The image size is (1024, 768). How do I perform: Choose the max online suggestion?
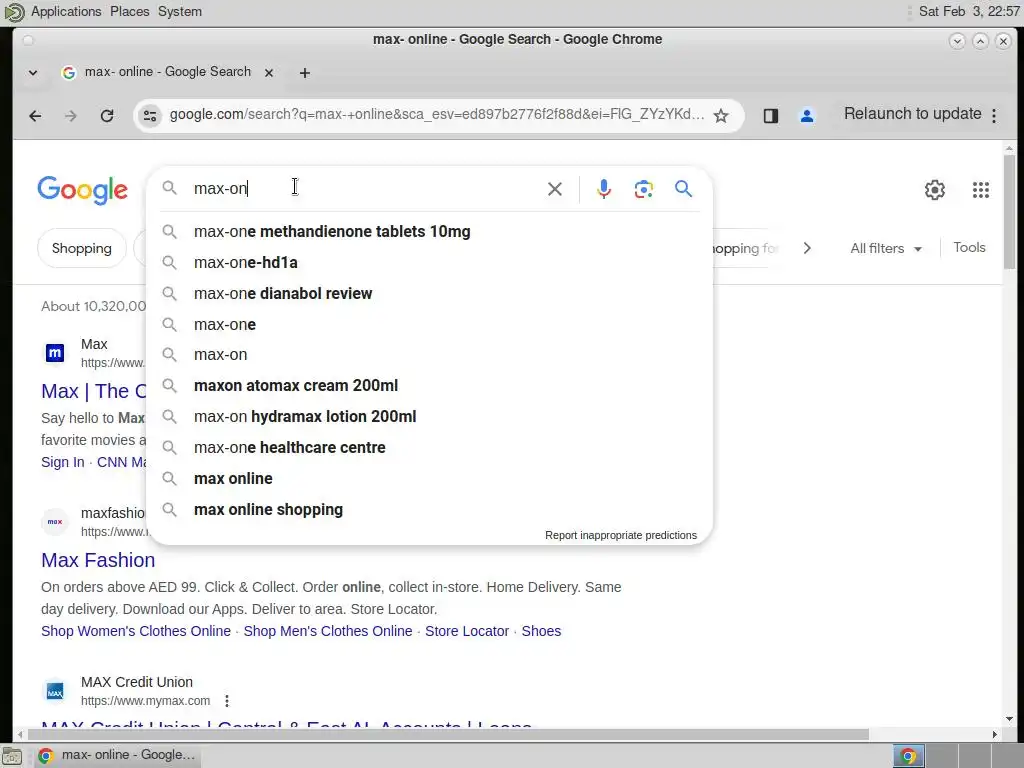(430, 479)
